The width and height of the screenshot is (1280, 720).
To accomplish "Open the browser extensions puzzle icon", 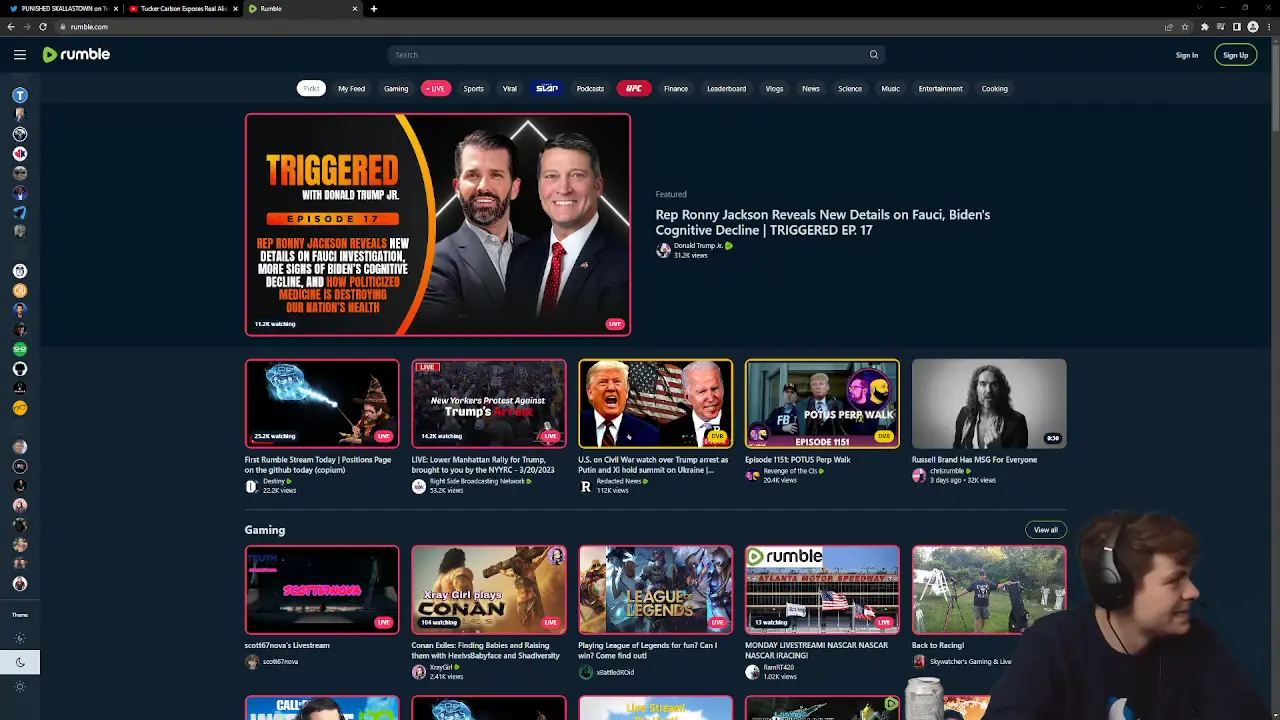I will (1205, 27).
